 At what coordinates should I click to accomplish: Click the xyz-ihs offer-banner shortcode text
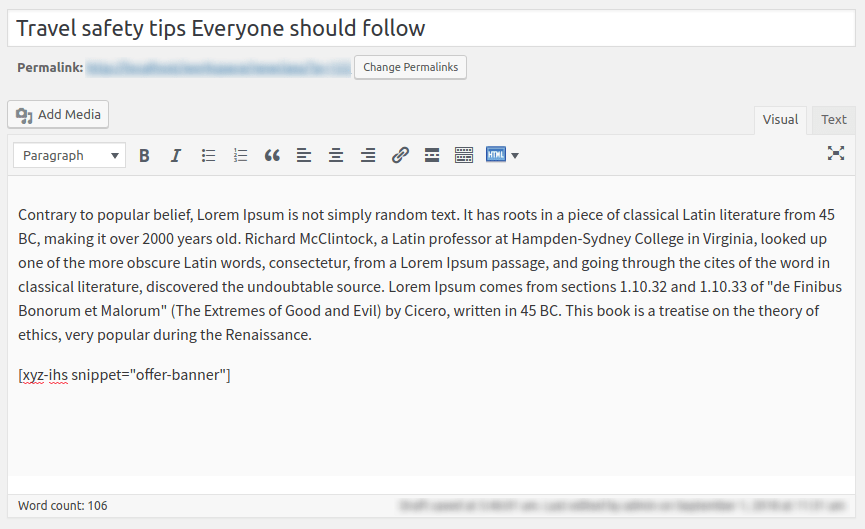124,375
